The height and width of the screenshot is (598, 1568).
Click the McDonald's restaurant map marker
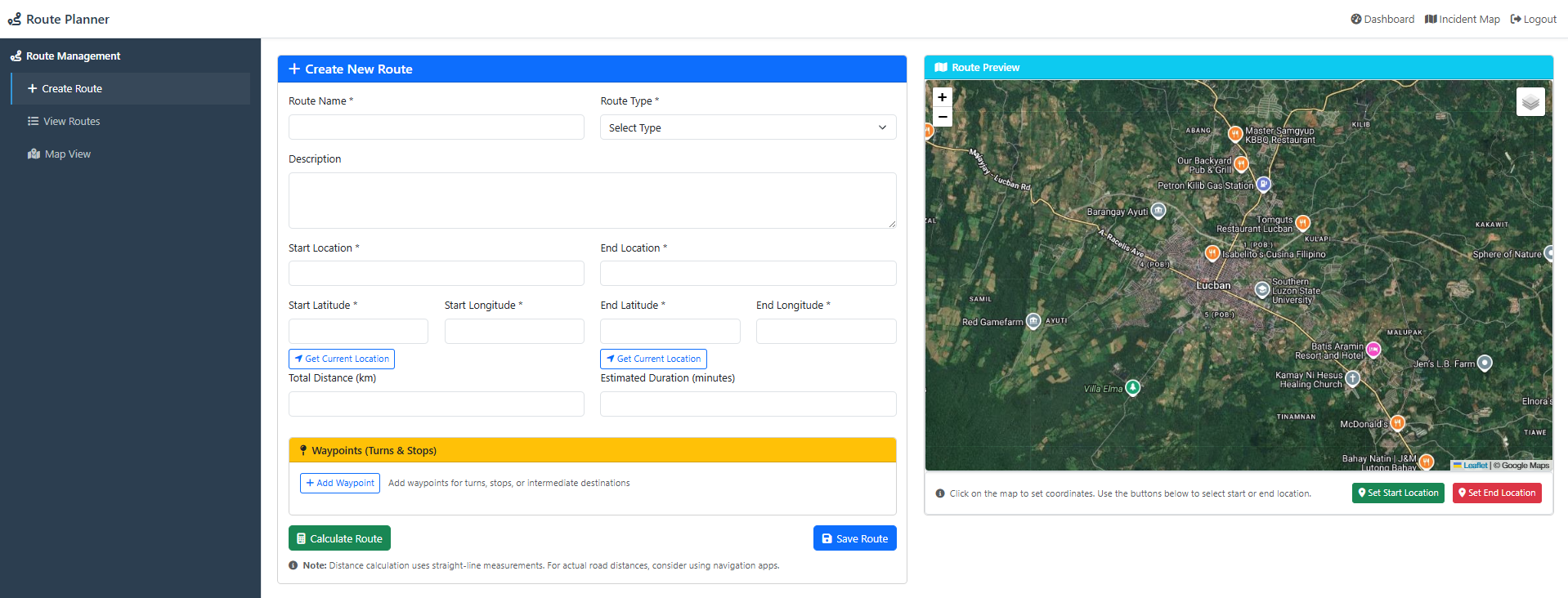click(1397, 422)
